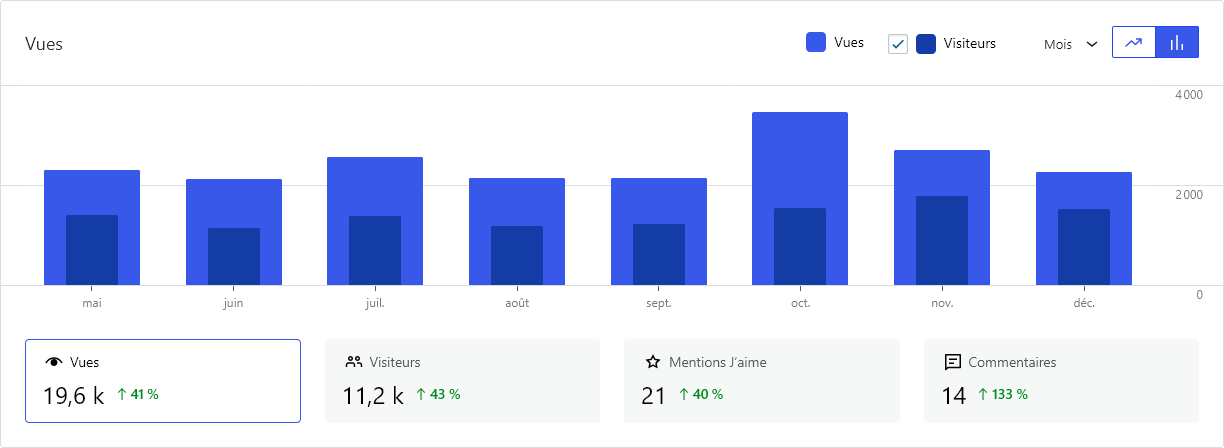Click the star icon for Mentions J'aime
Viewport: 1224px width, 448px height.
click(x=653, y=363)
